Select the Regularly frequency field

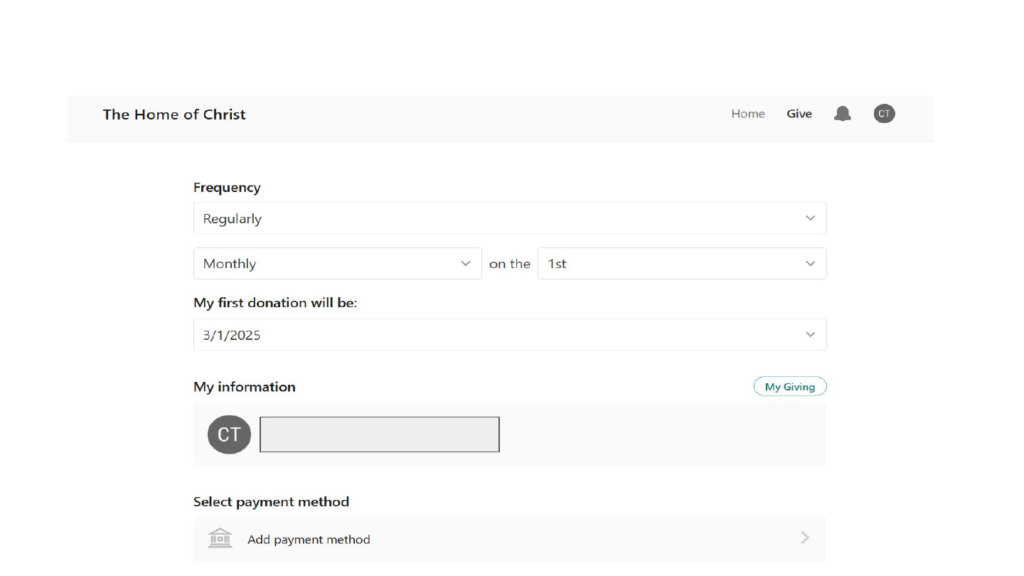(510, 218)
